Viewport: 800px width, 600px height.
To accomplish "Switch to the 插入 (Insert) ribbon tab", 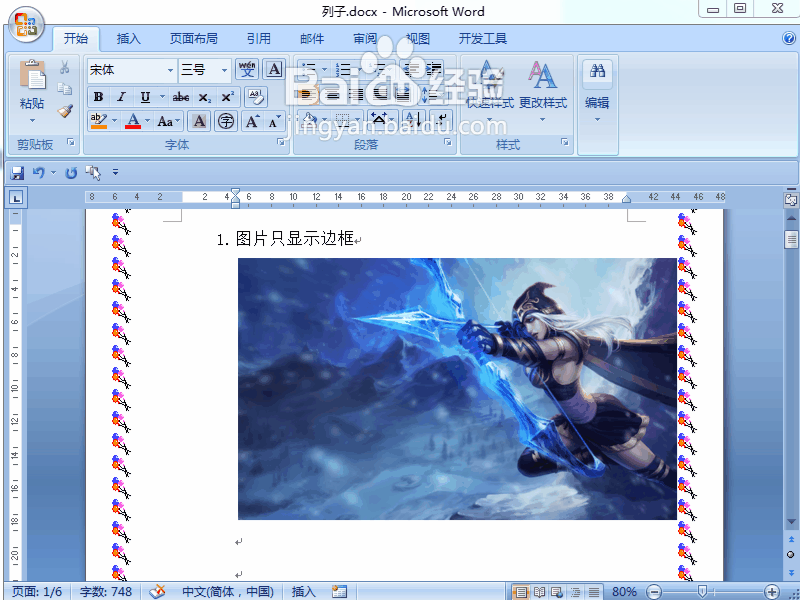I will pyautogui.click(x=128, y=38).
